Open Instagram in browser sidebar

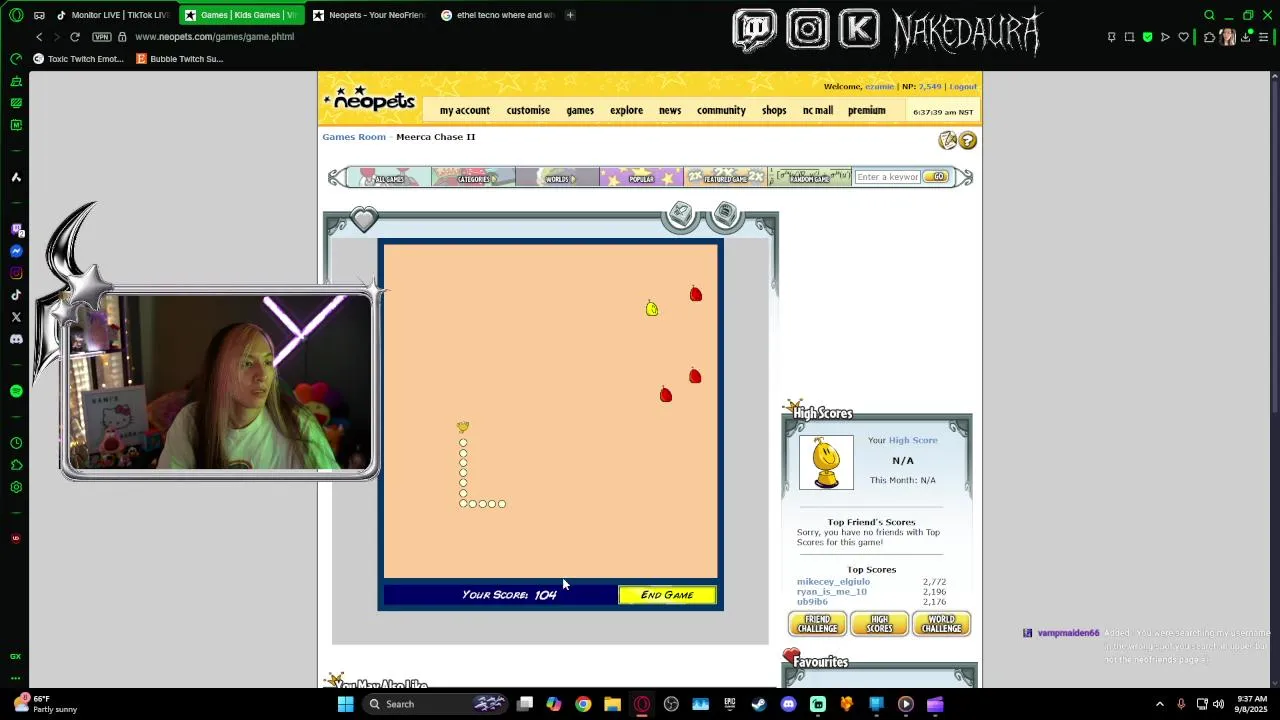tap(16, 273)
